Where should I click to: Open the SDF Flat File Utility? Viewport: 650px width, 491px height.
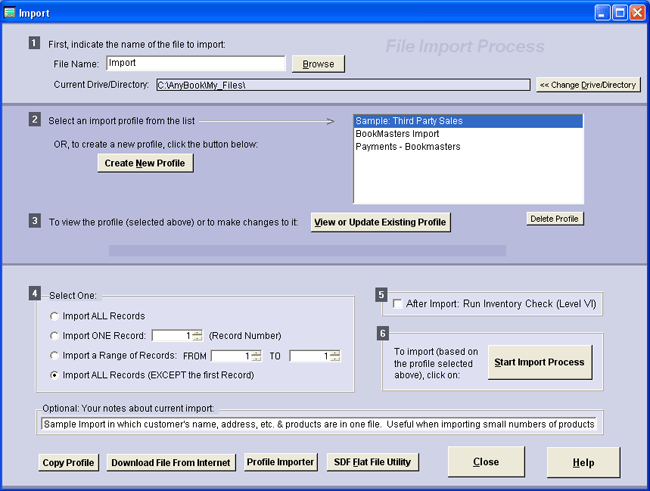(372, 462)
